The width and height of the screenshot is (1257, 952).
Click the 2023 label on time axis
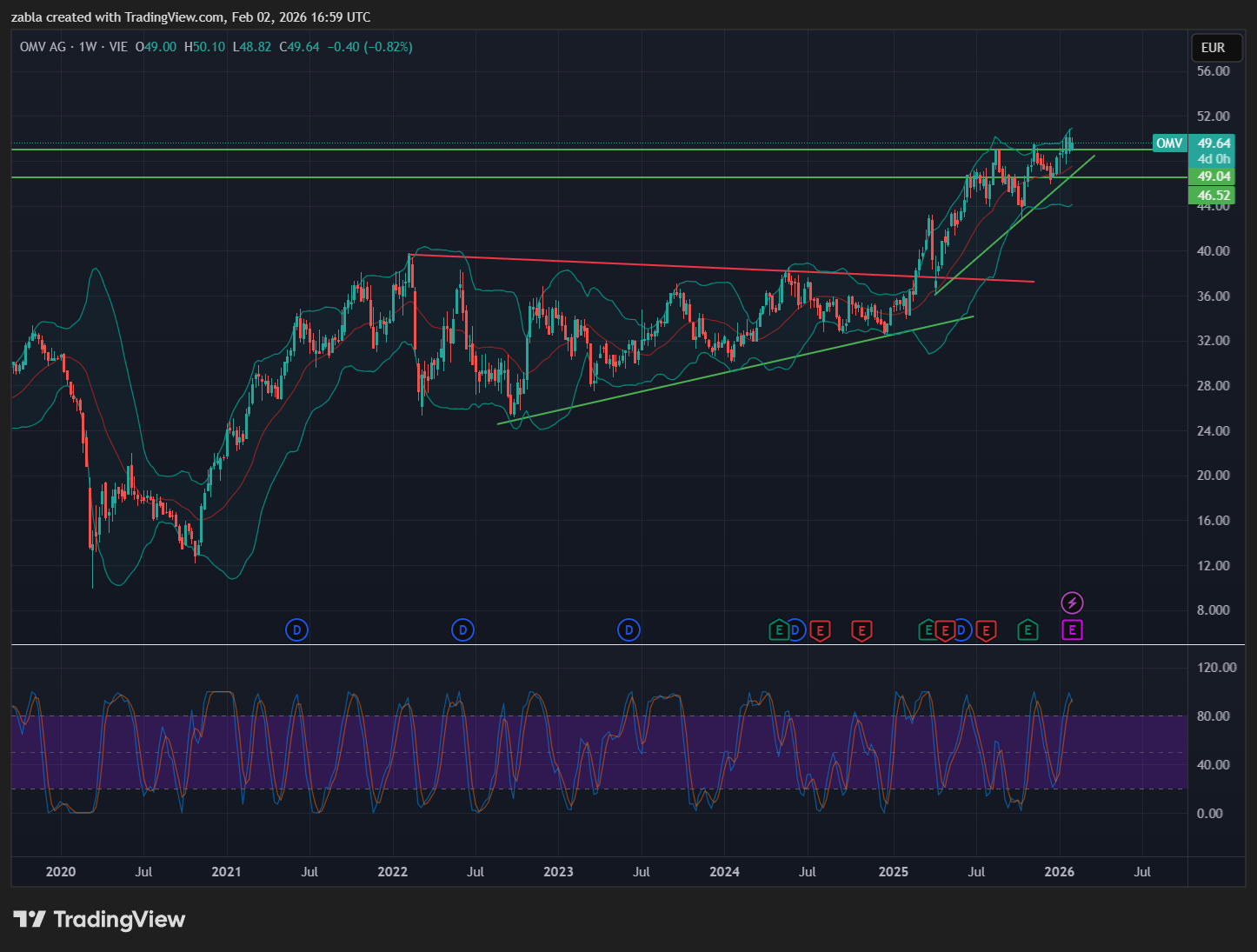coord(558,871)
